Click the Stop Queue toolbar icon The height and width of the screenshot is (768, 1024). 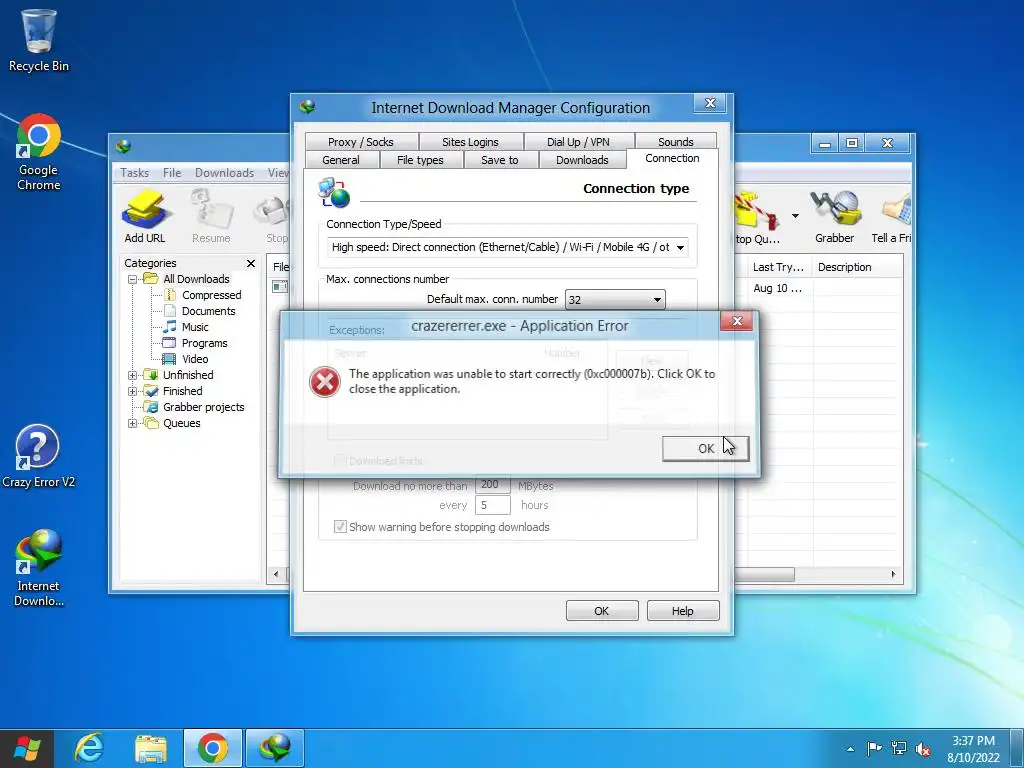click(x=758, y=216)
